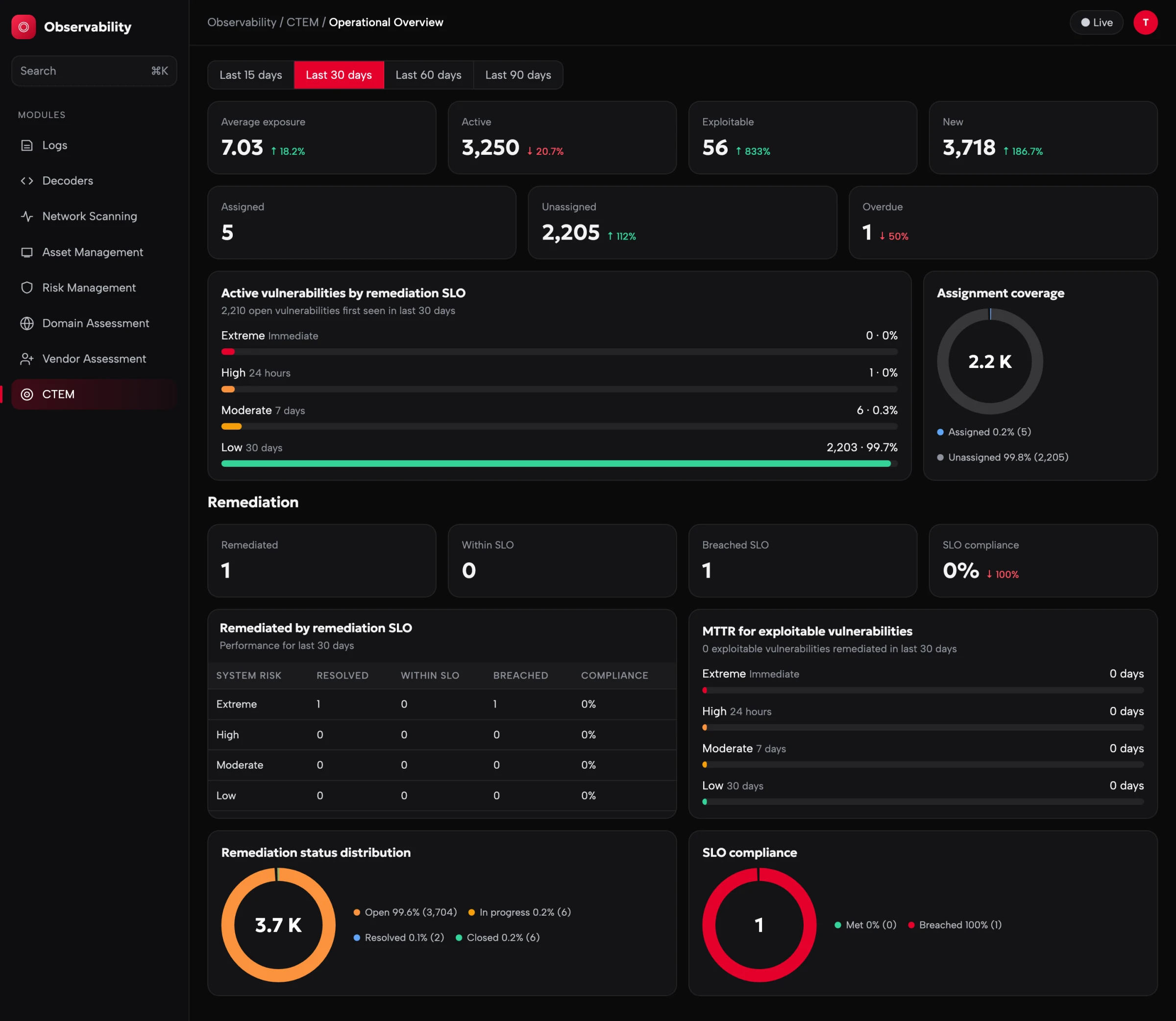Image resolution: width=1176 pixels, height=1021 pixels.
Task: Click the Unassigned 2,205 value
Action: (570, 232)
